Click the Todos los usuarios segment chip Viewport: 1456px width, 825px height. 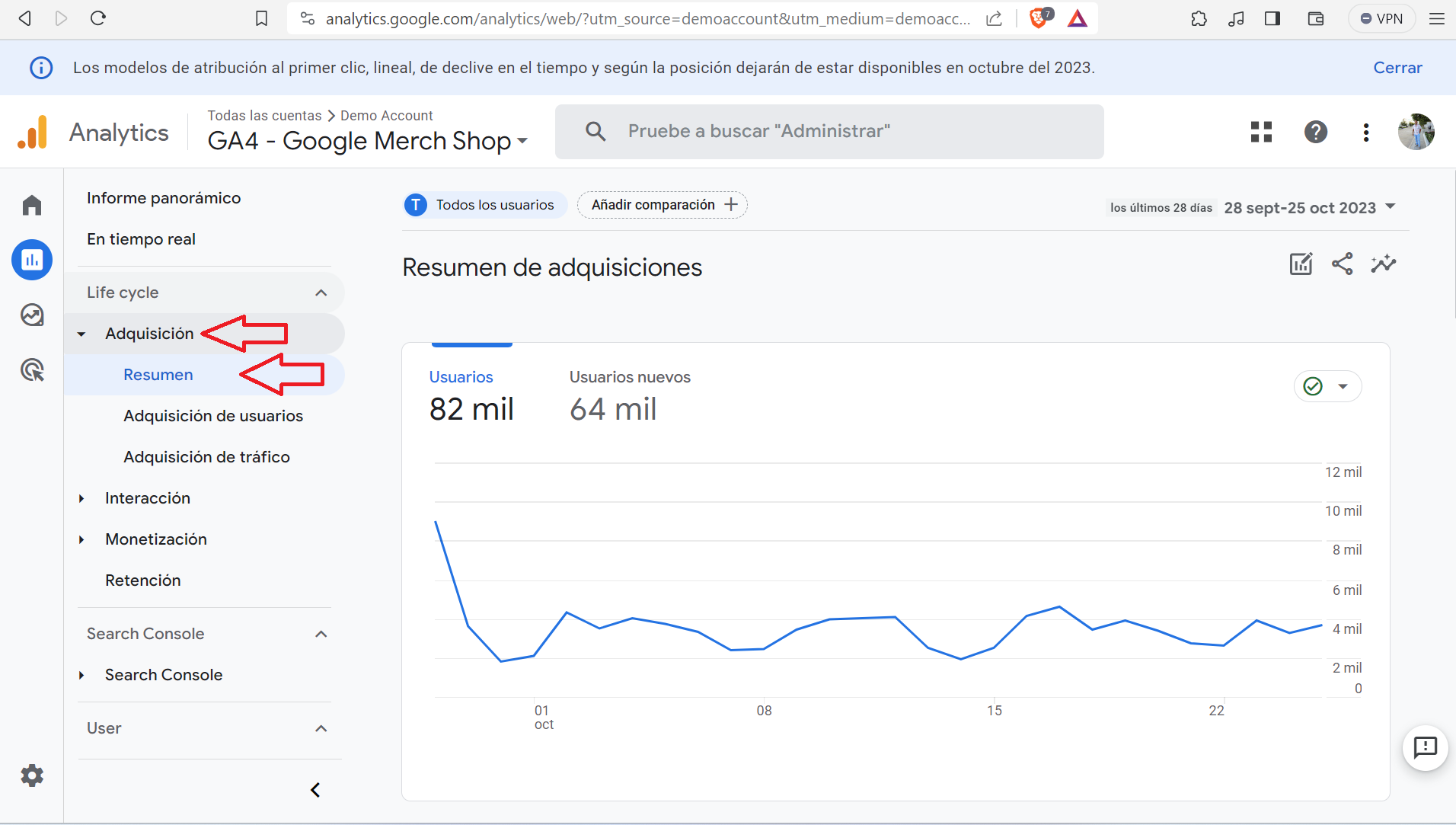[485, 205]
